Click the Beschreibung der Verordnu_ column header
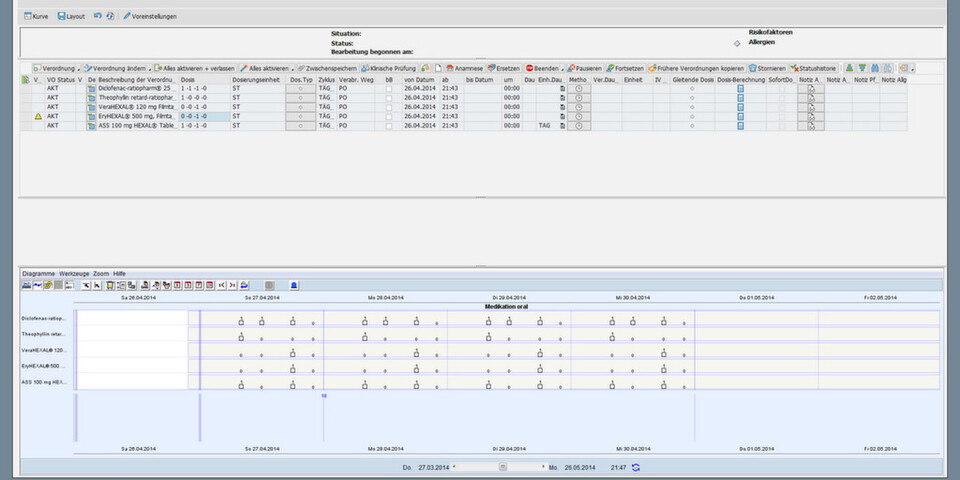 click(137, 80)
